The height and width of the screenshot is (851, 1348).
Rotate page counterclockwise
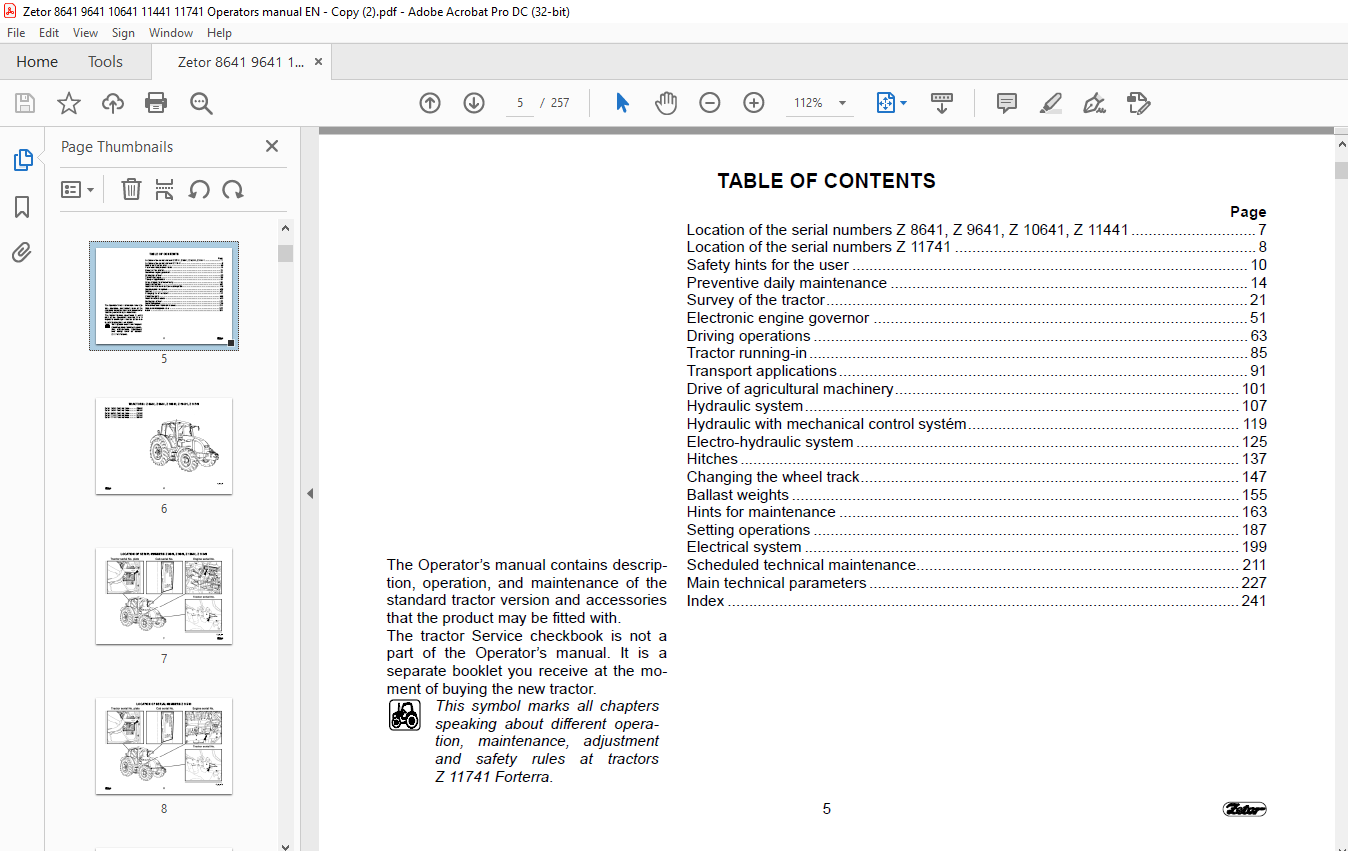(x=199, y=189)
